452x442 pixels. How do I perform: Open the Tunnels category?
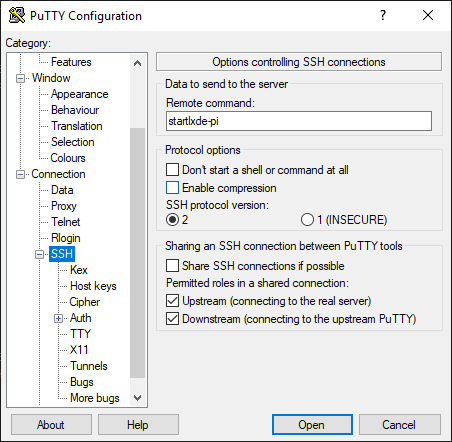coord(89,366)
